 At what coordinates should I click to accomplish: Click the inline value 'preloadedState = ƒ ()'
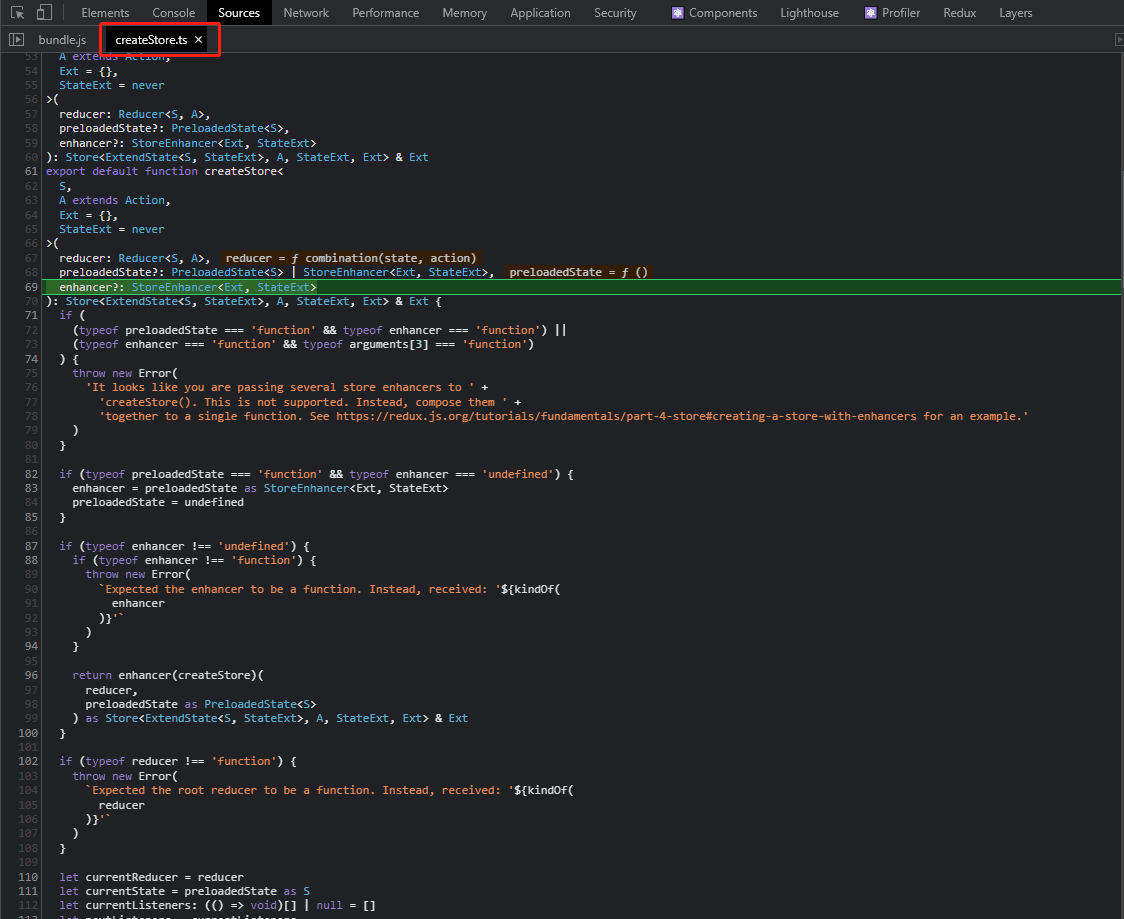click(578, 272)
